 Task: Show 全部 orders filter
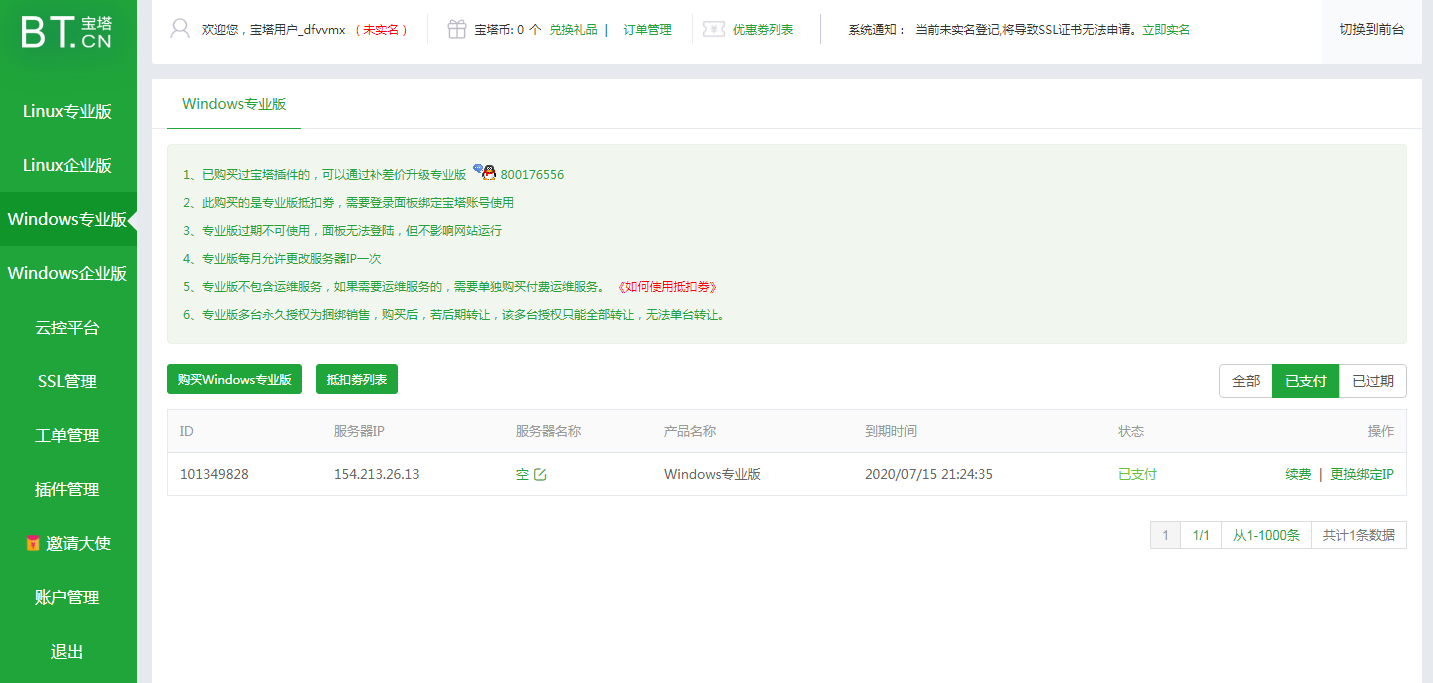click(x=1246, y=381)
